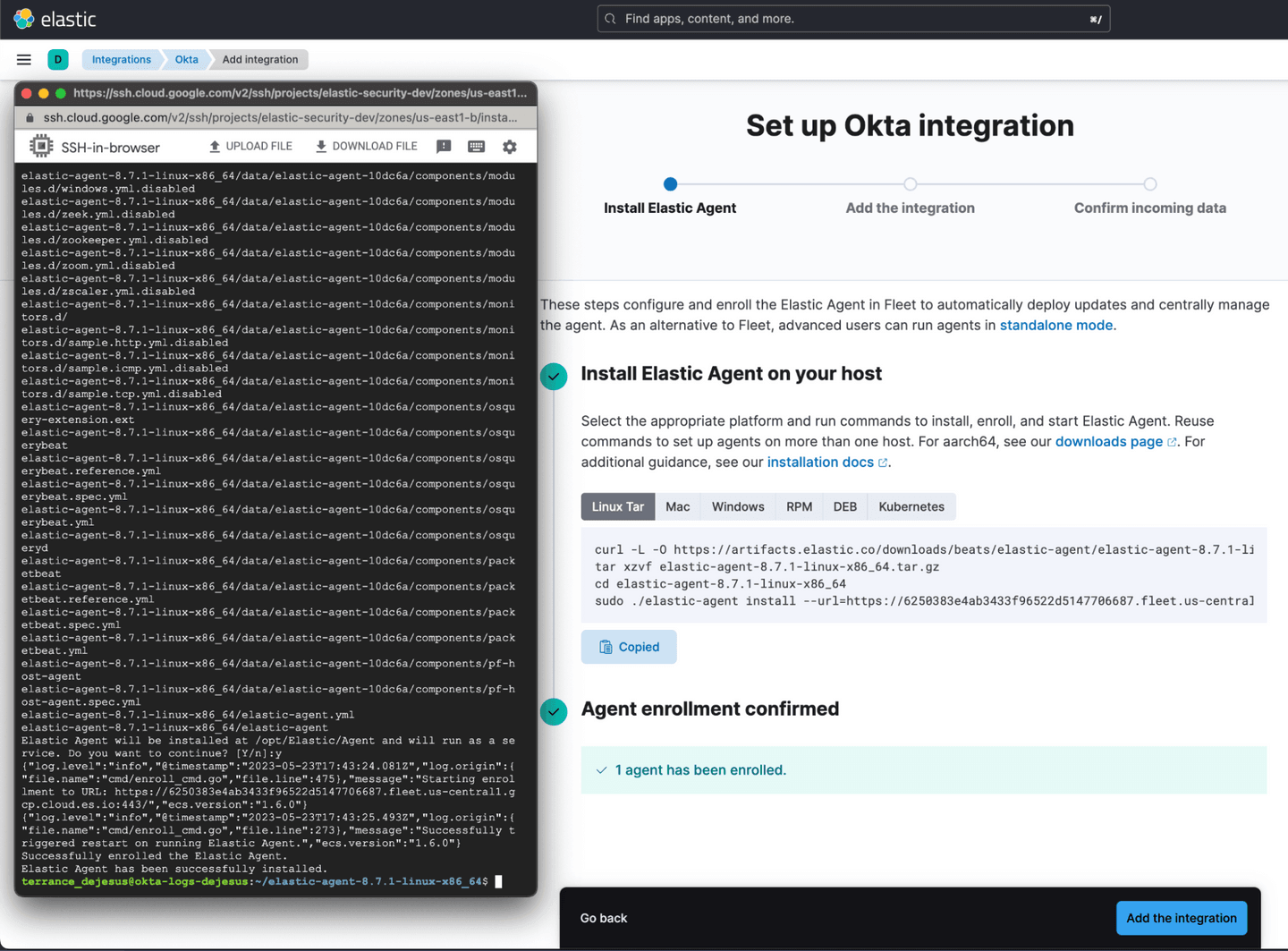Image resolution: width=1288 pixels, height=951 pixels.
Task: Open the installation docs link
Action: [x=820, y=462]
